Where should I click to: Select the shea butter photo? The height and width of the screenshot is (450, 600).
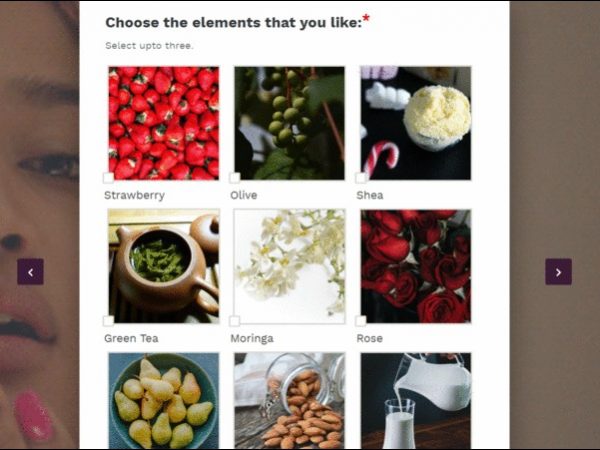pos(416,123)
